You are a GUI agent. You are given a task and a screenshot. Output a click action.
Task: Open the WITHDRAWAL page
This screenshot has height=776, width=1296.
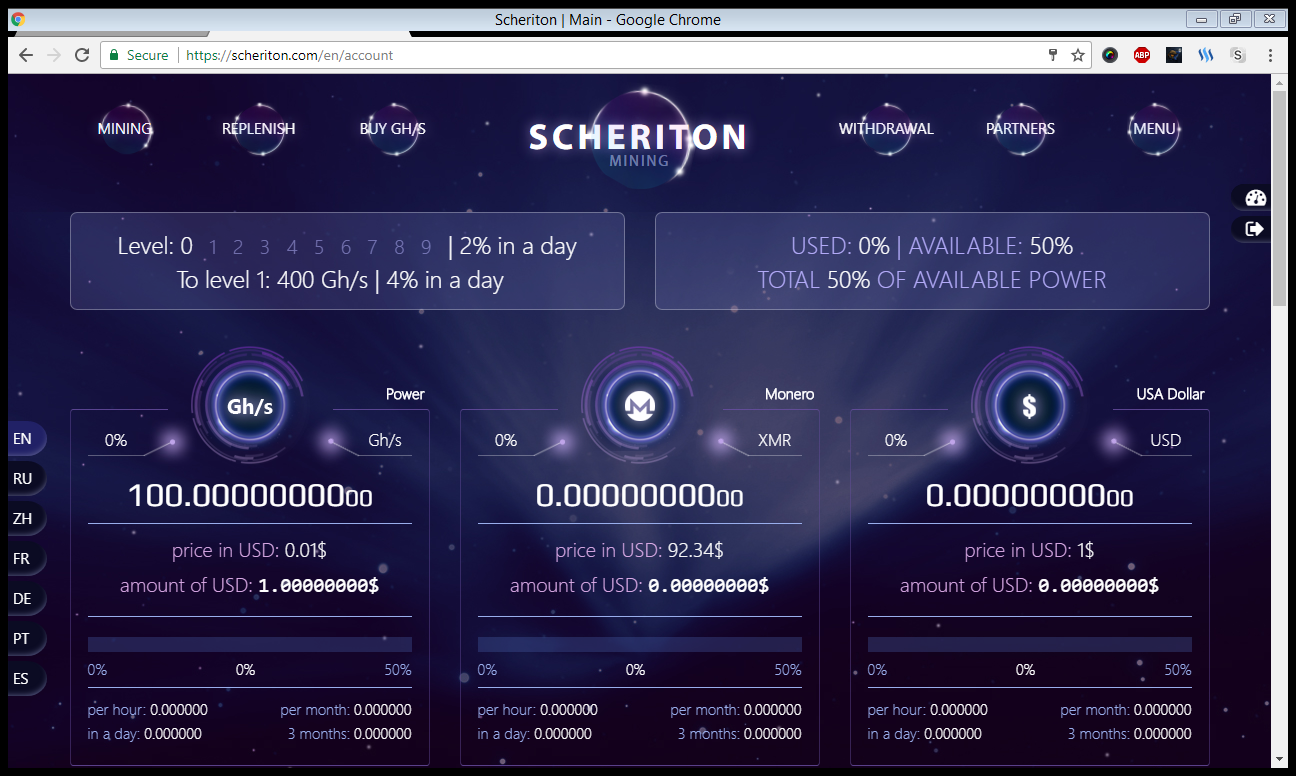pyautogui.click(x=886, y=129)
